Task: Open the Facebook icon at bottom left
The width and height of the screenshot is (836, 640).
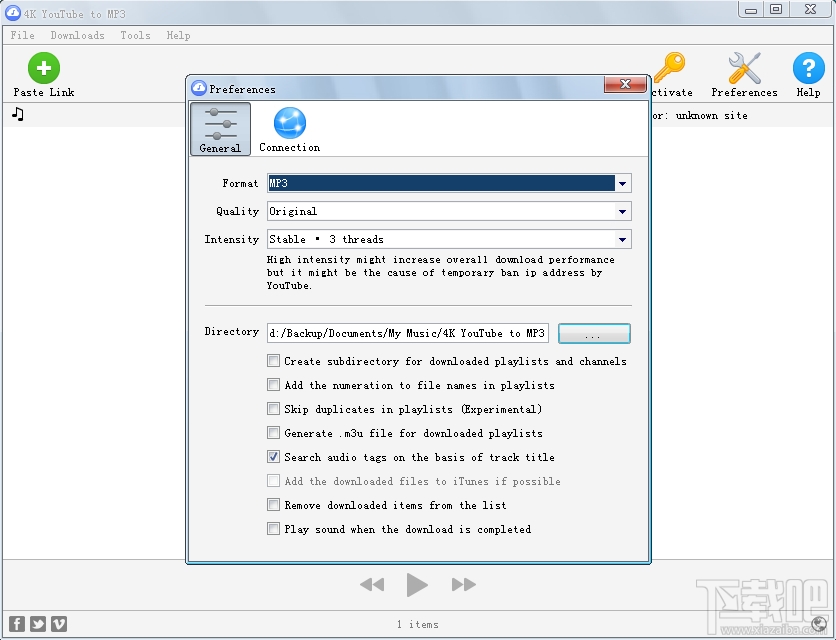Action: (x=16, y=623)
